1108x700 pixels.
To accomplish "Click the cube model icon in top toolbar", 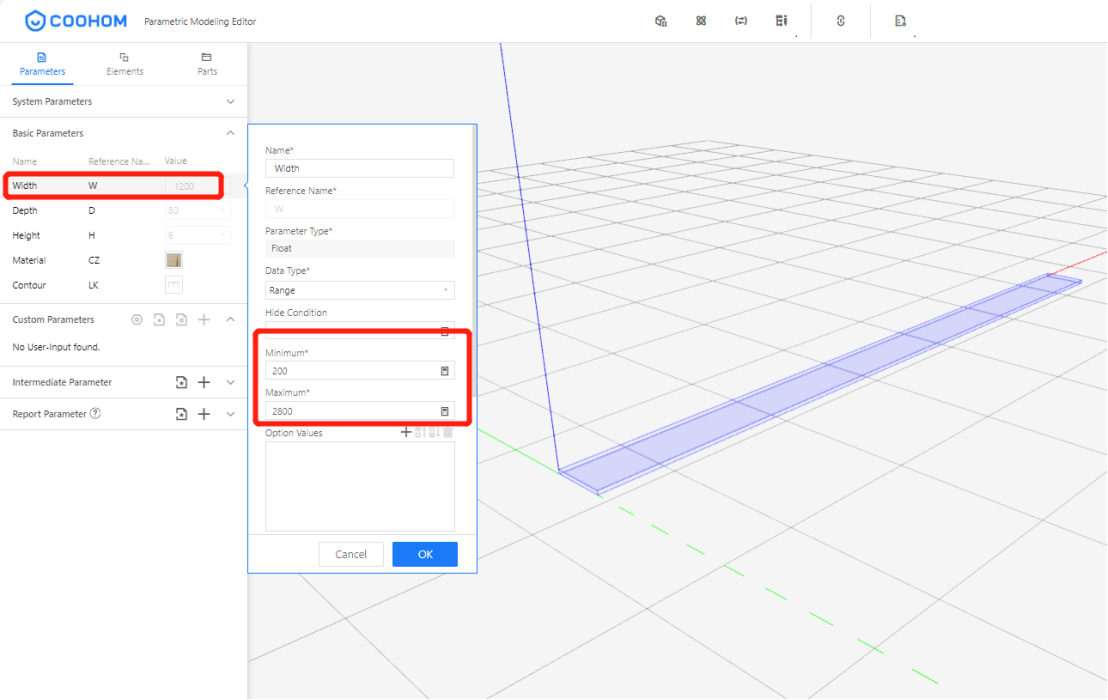I will tap(660, 21).
